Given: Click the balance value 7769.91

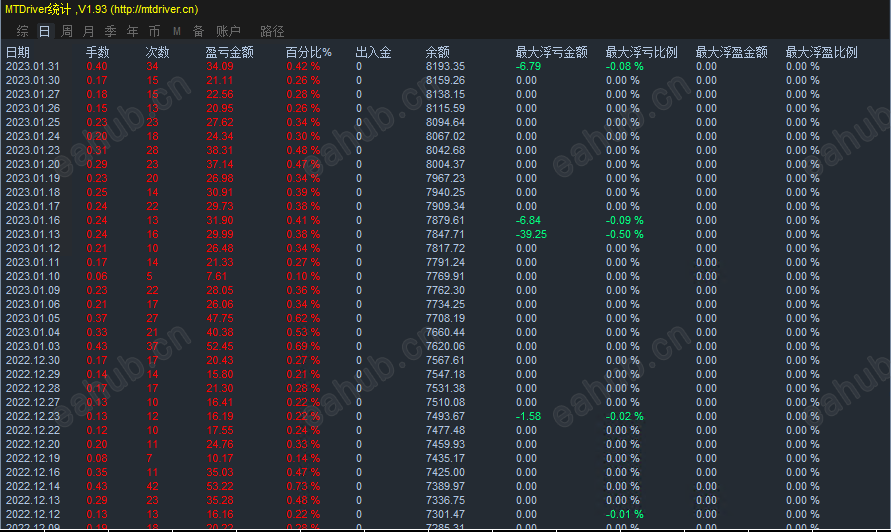Looking at the screenshot, I should tap(445, 276).
